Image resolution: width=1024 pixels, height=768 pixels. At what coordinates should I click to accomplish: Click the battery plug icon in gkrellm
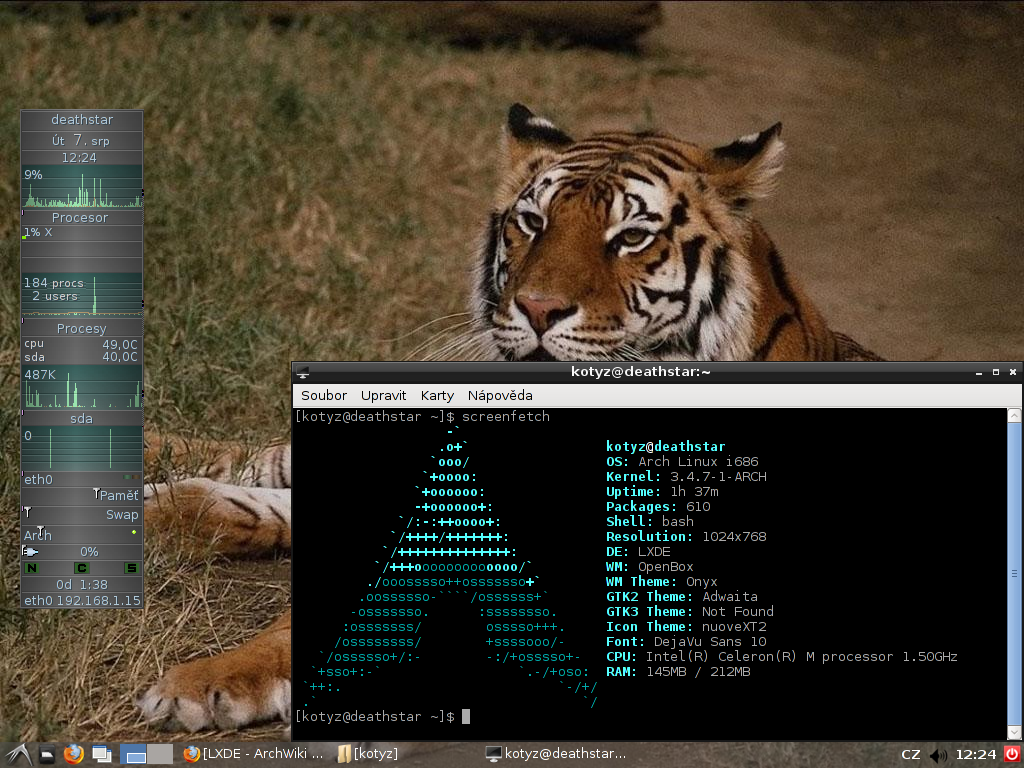point(30,552)
